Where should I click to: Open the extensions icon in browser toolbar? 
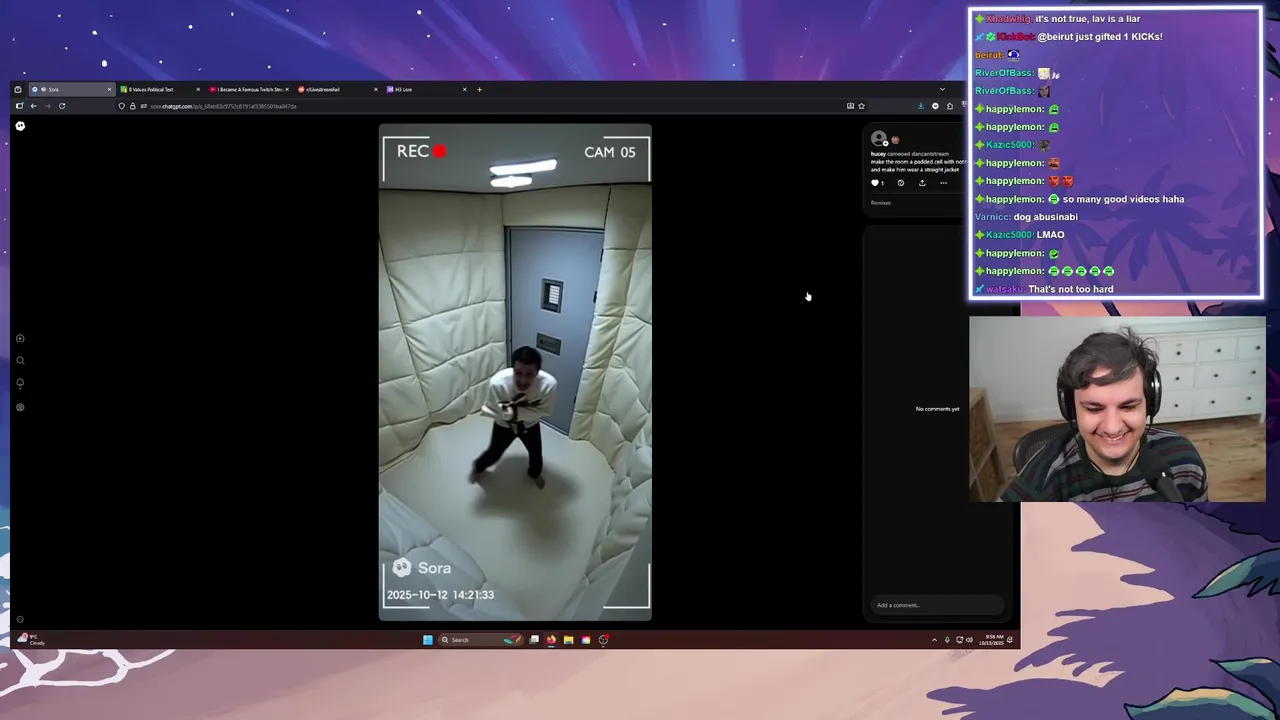click(x=950, y=105)
